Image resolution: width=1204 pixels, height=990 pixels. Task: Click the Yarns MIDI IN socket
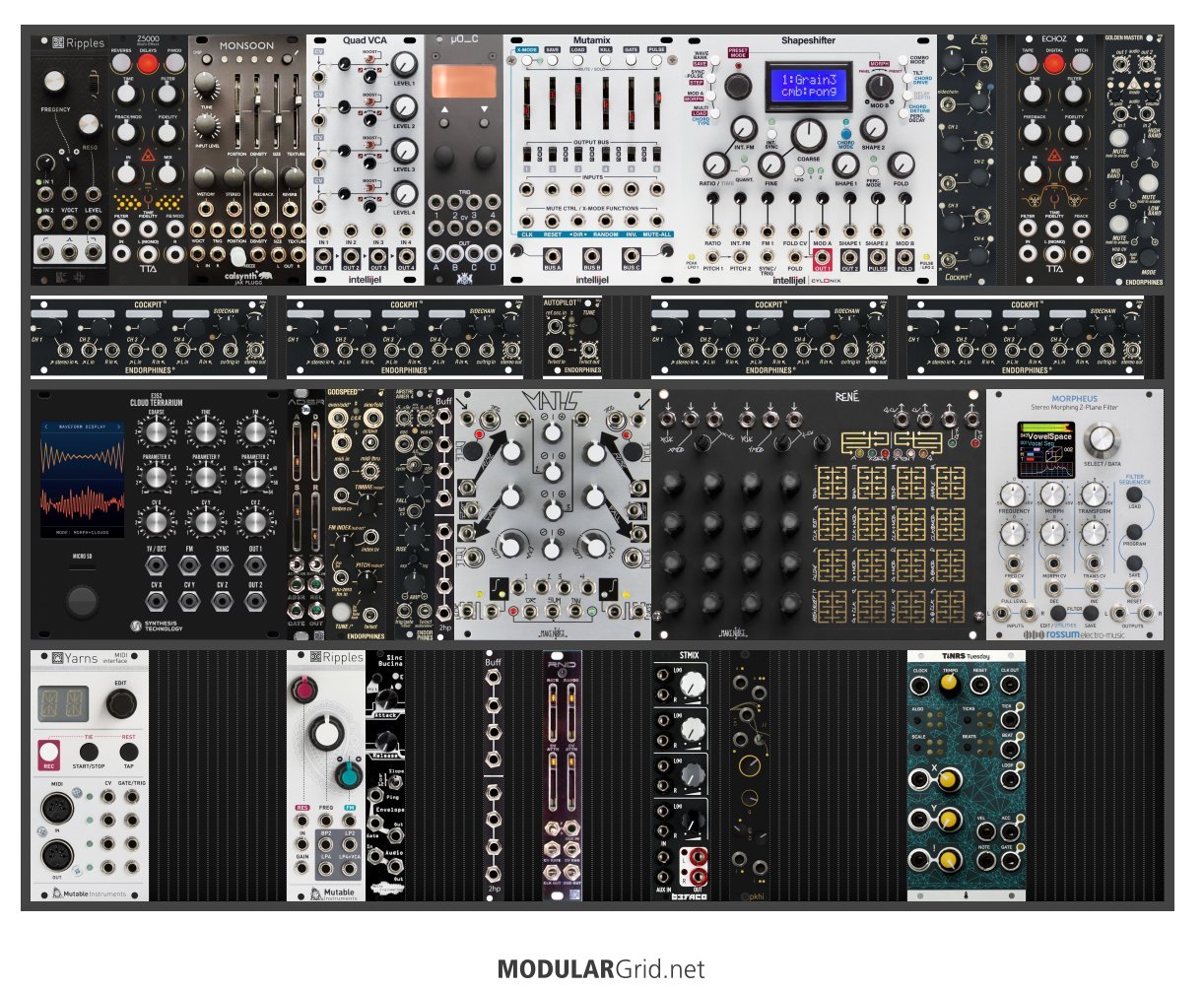tap(55, 810)
